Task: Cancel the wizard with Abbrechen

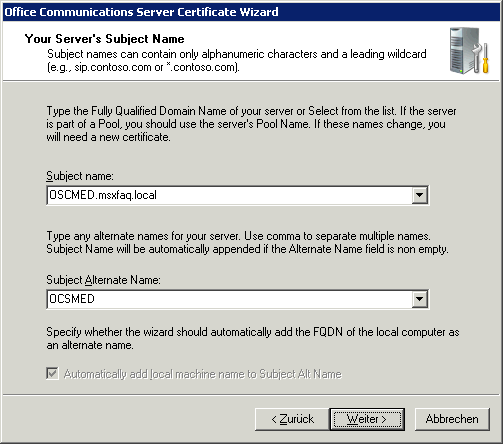Action: pos(452,419)
